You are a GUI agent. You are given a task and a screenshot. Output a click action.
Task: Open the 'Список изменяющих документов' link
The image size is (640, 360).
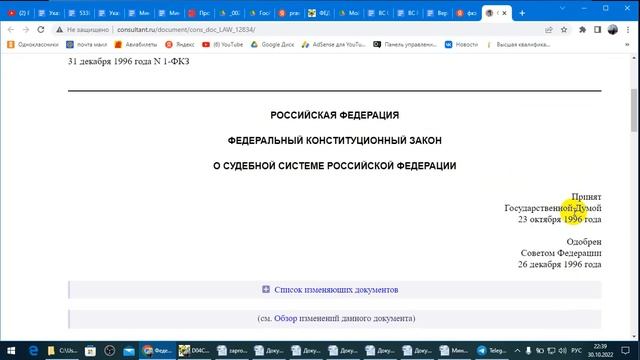point(336,290)
